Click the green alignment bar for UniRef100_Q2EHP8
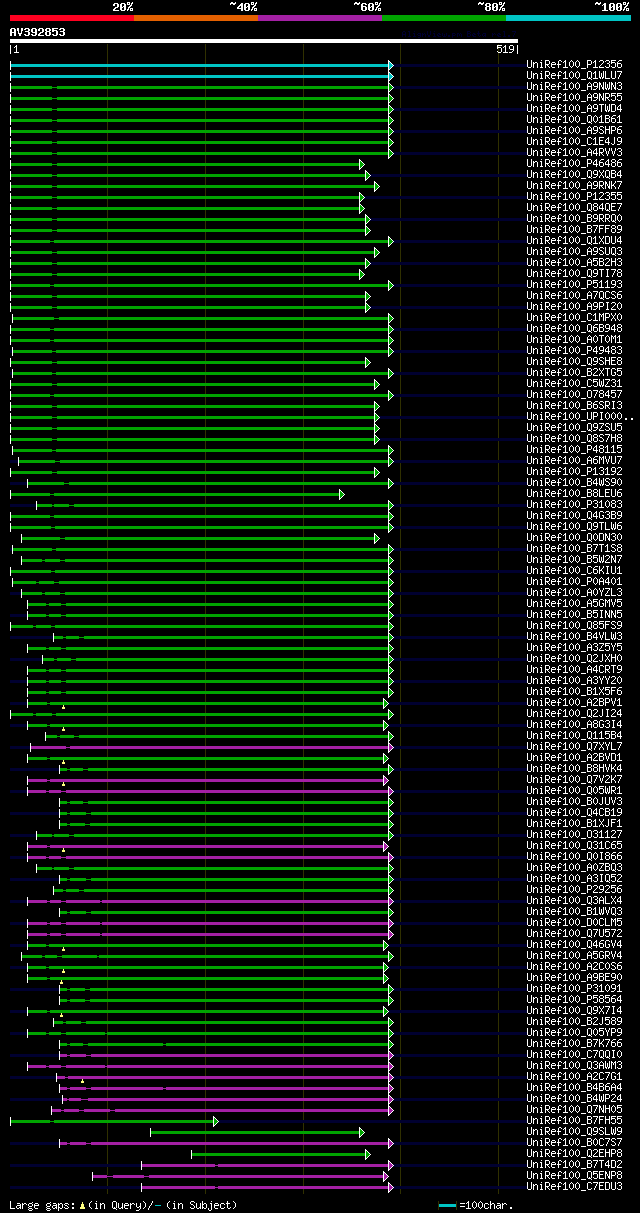Screen dimensions: 640x1213 pyautogui.click(x=281, y=1154)
